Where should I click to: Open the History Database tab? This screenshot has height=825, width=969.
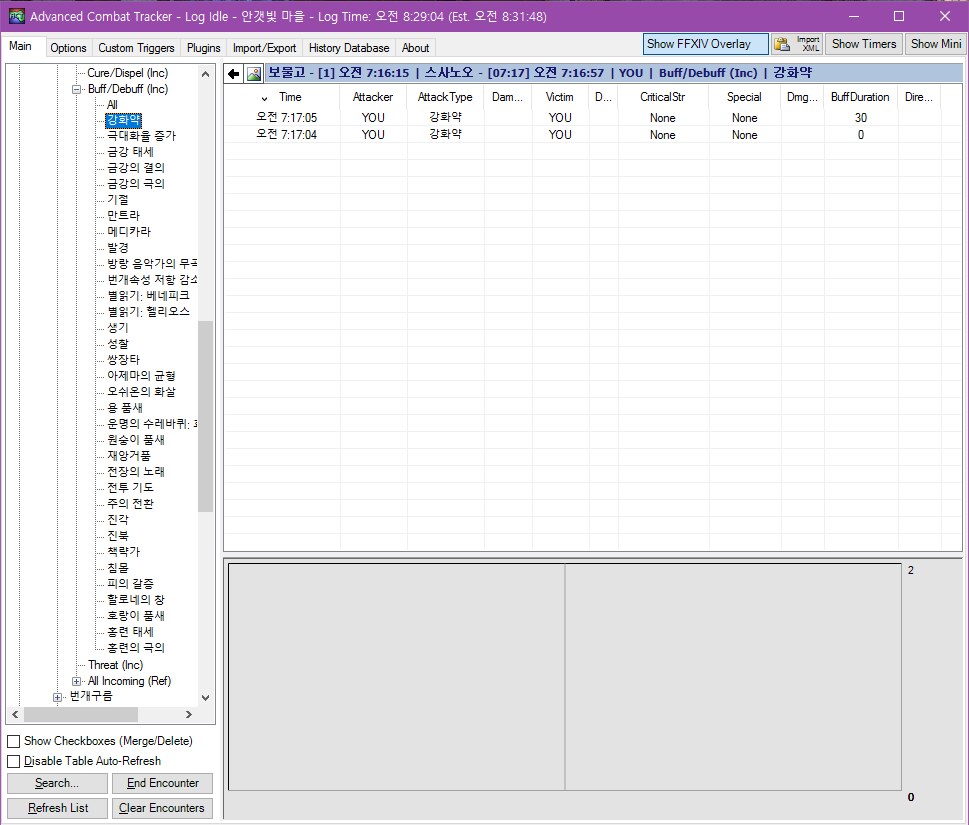coord(349,48)
